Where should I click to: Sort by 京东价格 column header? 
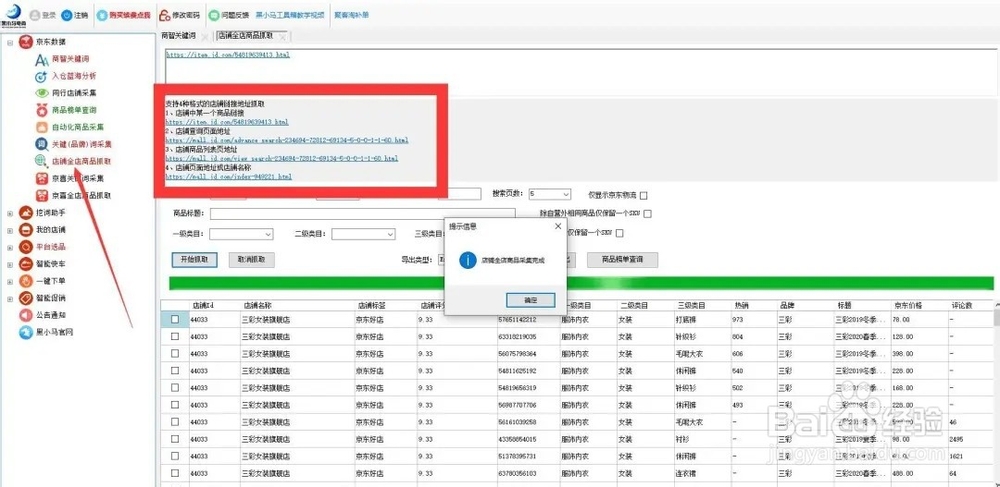coord(909,306)
